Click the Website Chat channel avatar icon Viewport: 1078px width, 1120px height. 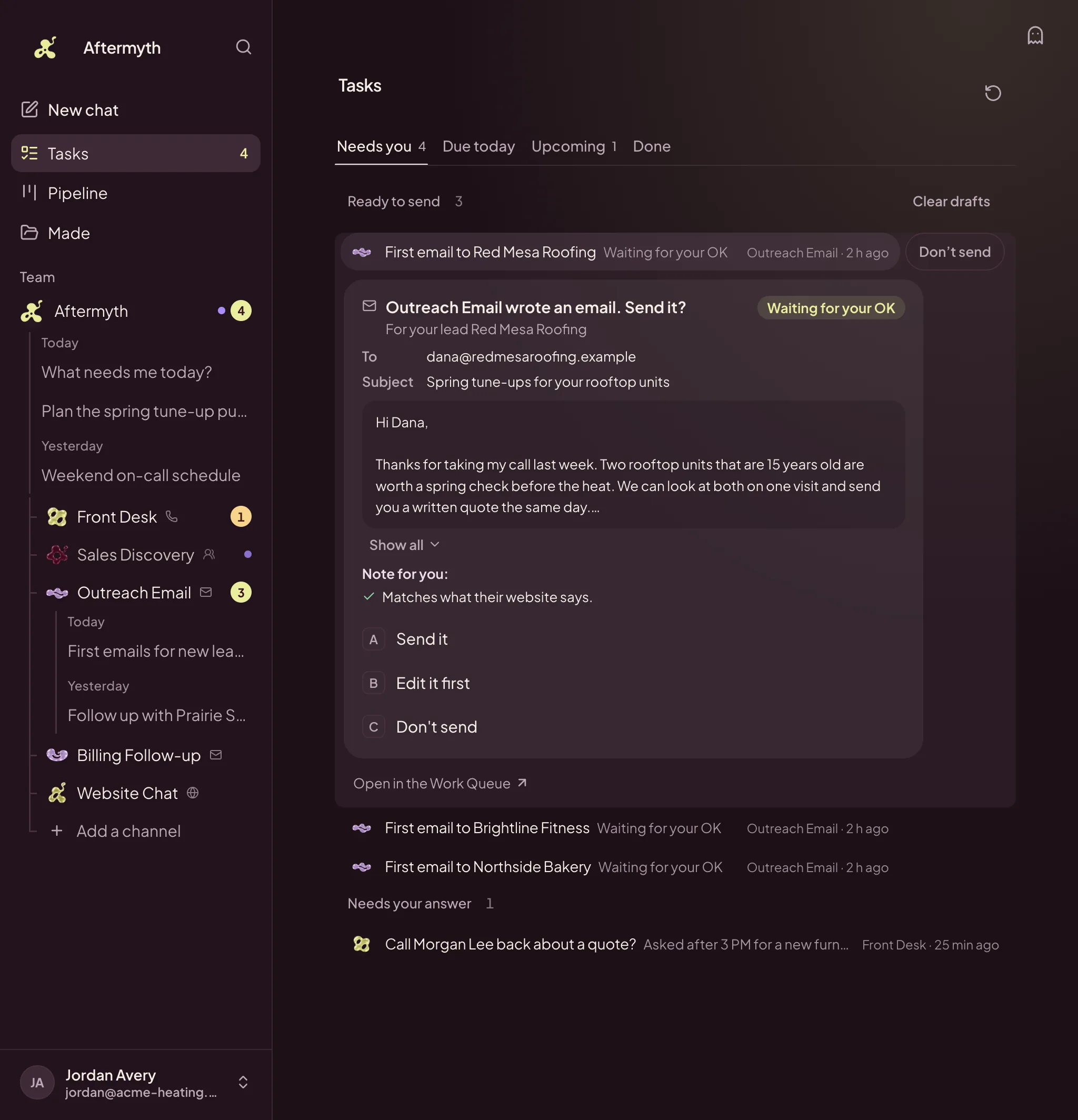point(57,793)
